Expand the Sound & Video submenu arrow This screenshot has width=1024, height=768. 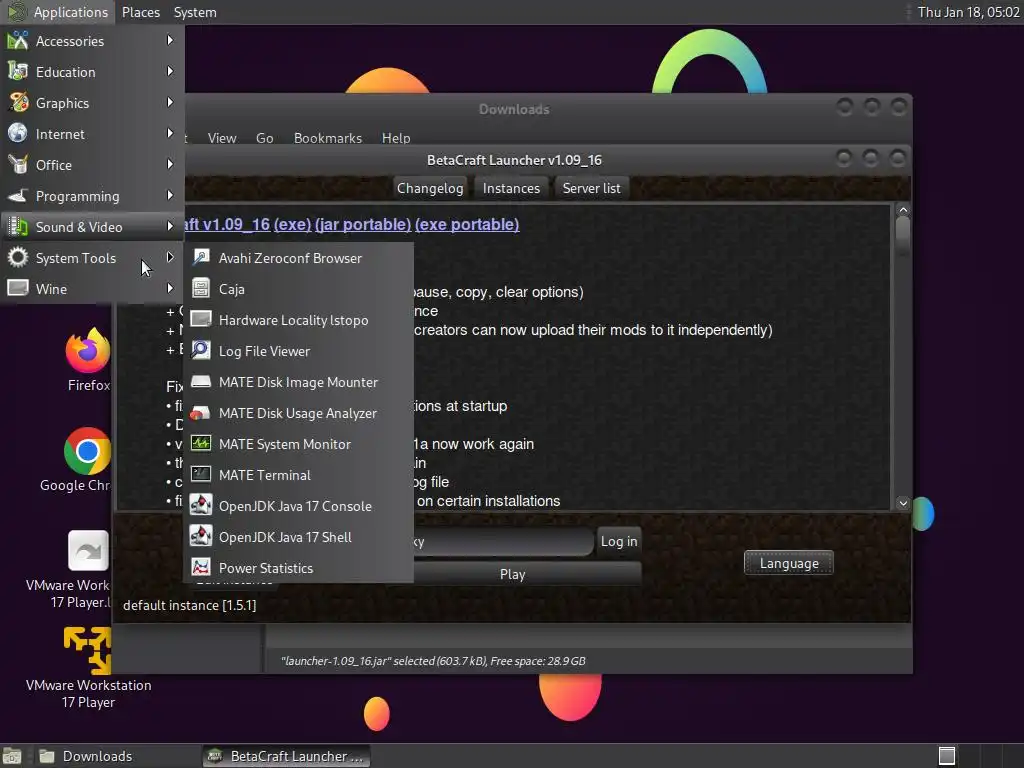coord(170,227)
